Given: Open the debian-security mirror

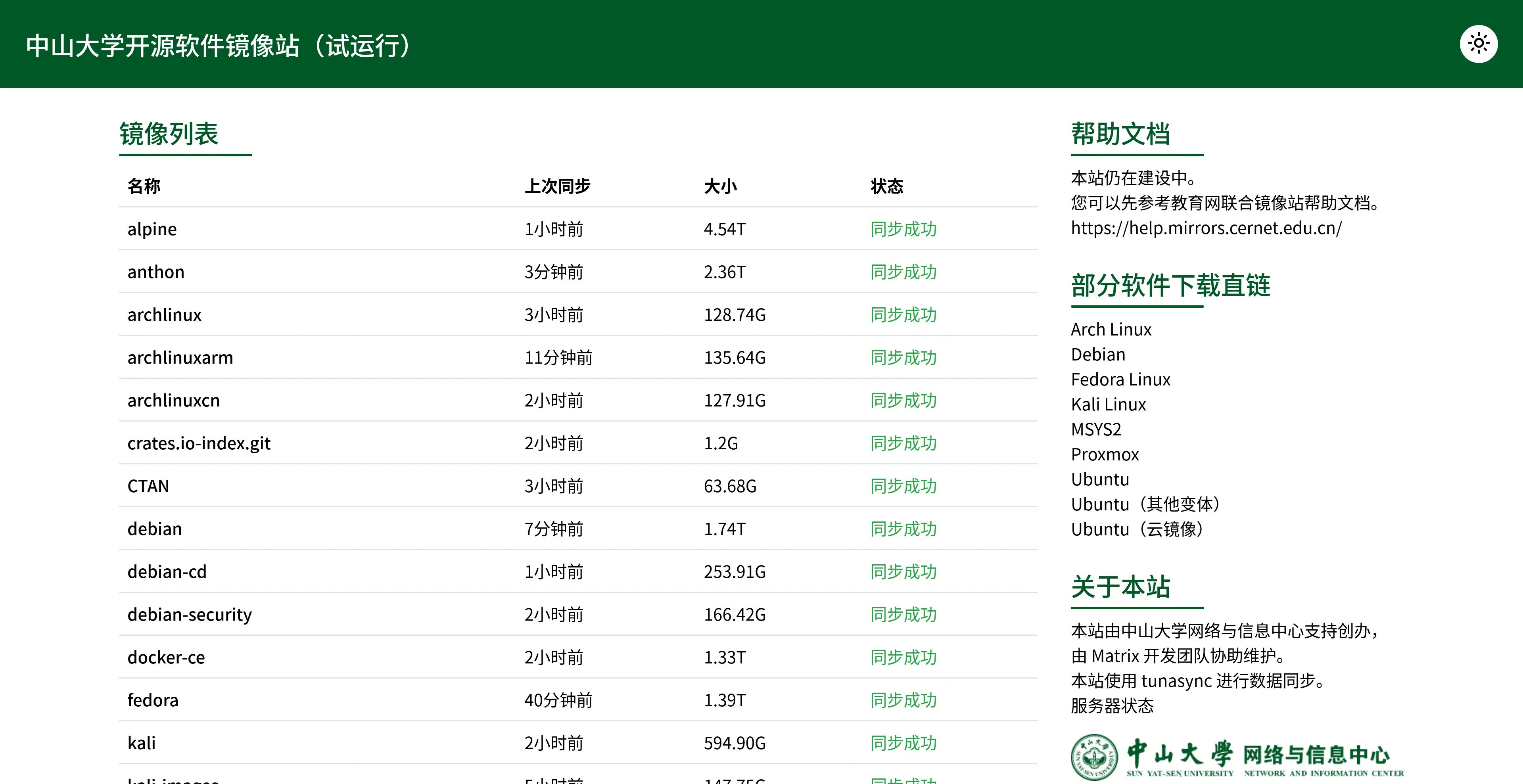Looking at the screenshot, I should [190, 614].
